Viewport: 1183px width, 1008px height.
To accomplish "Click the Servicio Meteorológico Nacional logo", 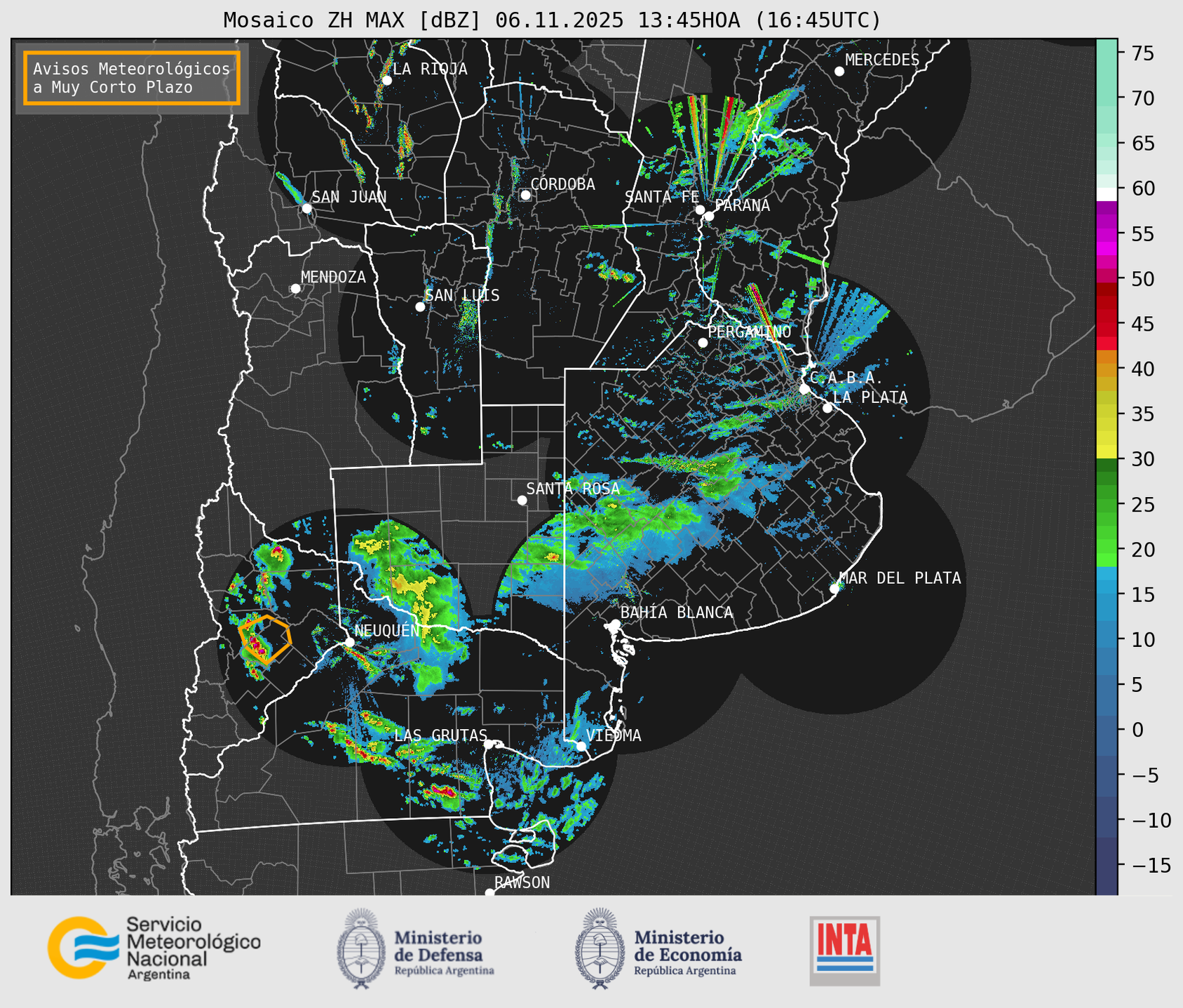I will tap(154, 948).
